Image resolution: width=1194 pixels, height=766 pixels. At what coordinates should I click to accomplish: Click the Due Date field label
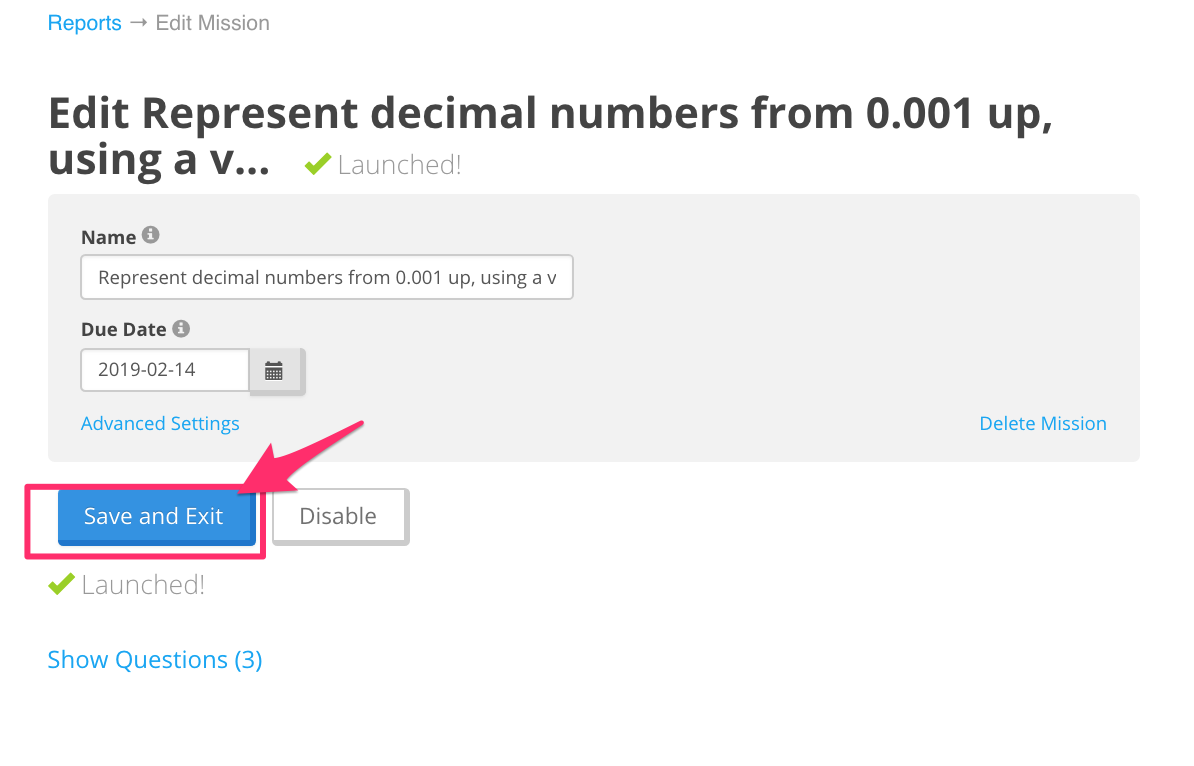click(x=123, y=329)
